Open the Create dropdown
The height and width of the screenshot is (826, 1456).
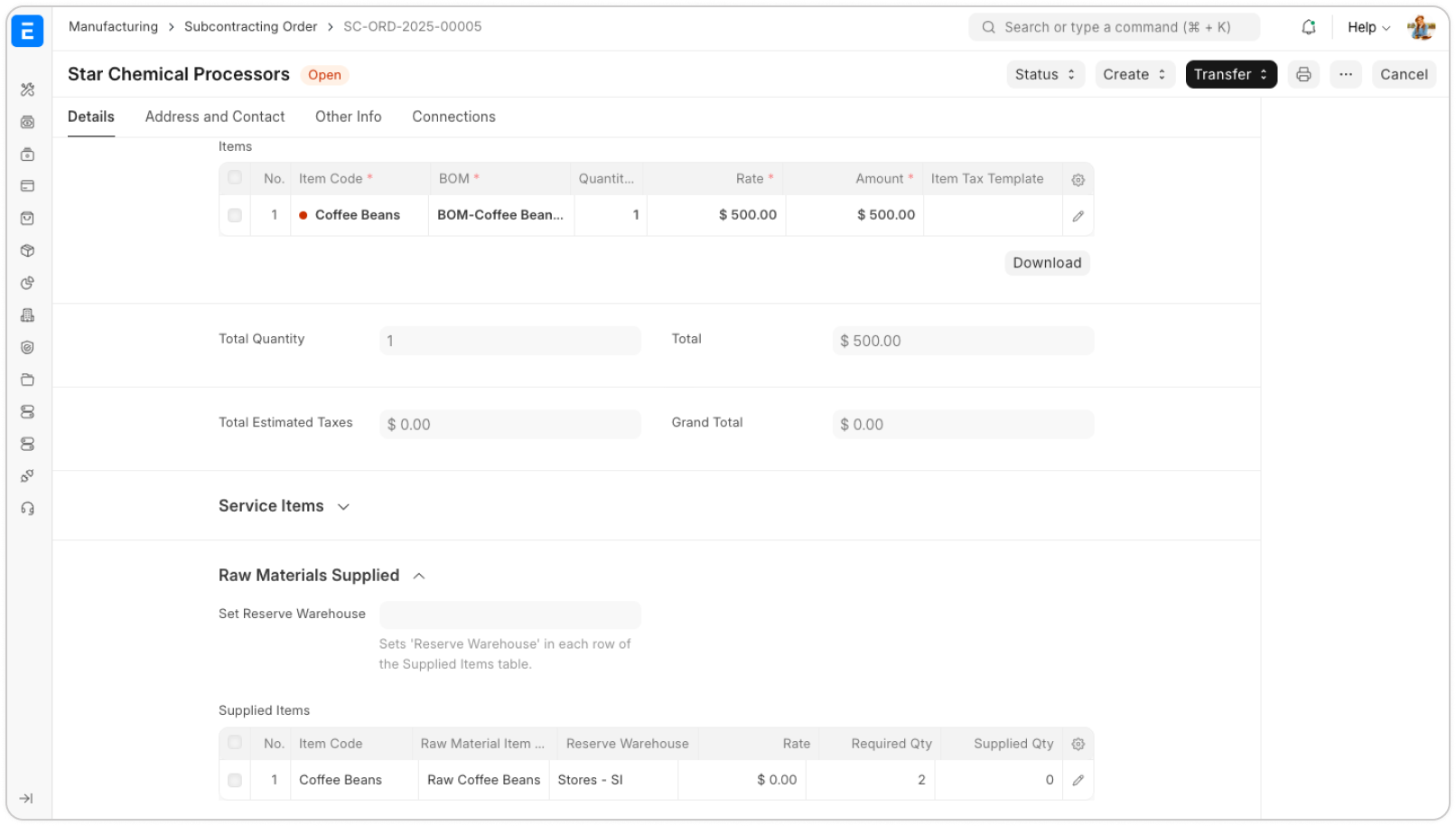coord(1134,74)
